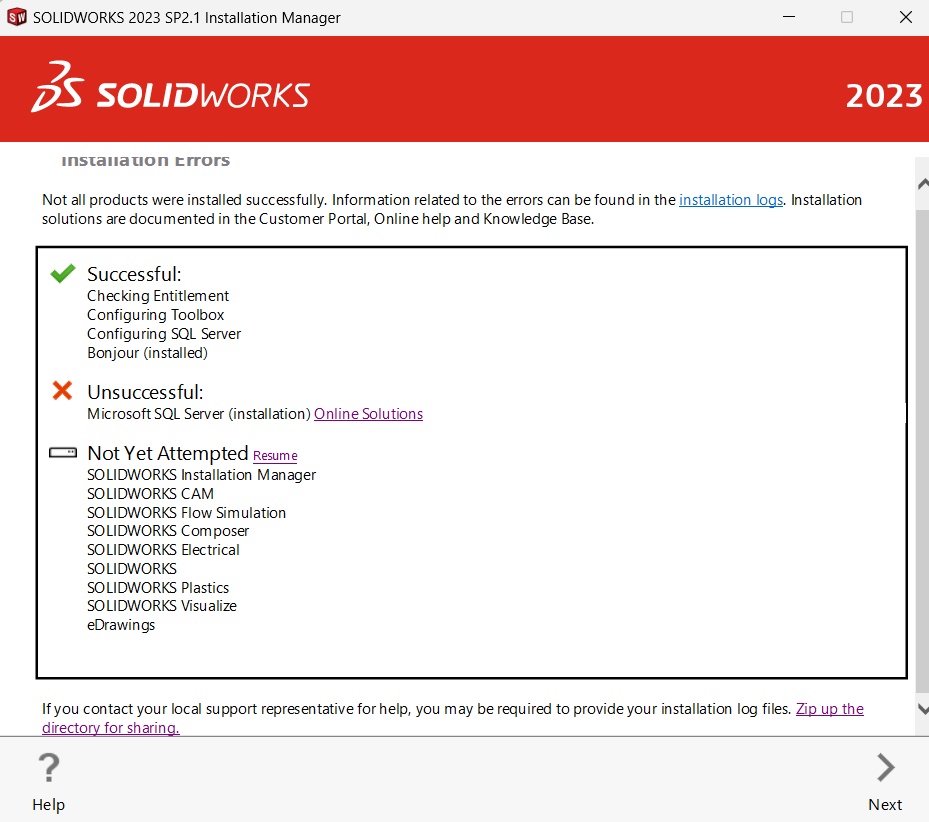The image size is (929, 822).
Task: Minimize the Installation Manager window
Action: click(x=789, y=17)
